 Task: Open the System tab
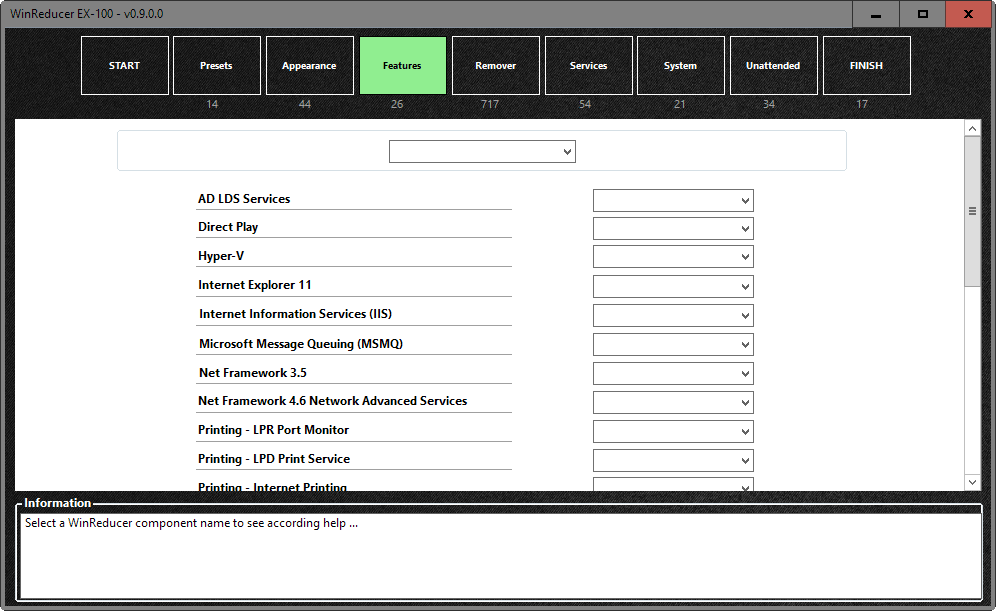(x=680, y=65)
